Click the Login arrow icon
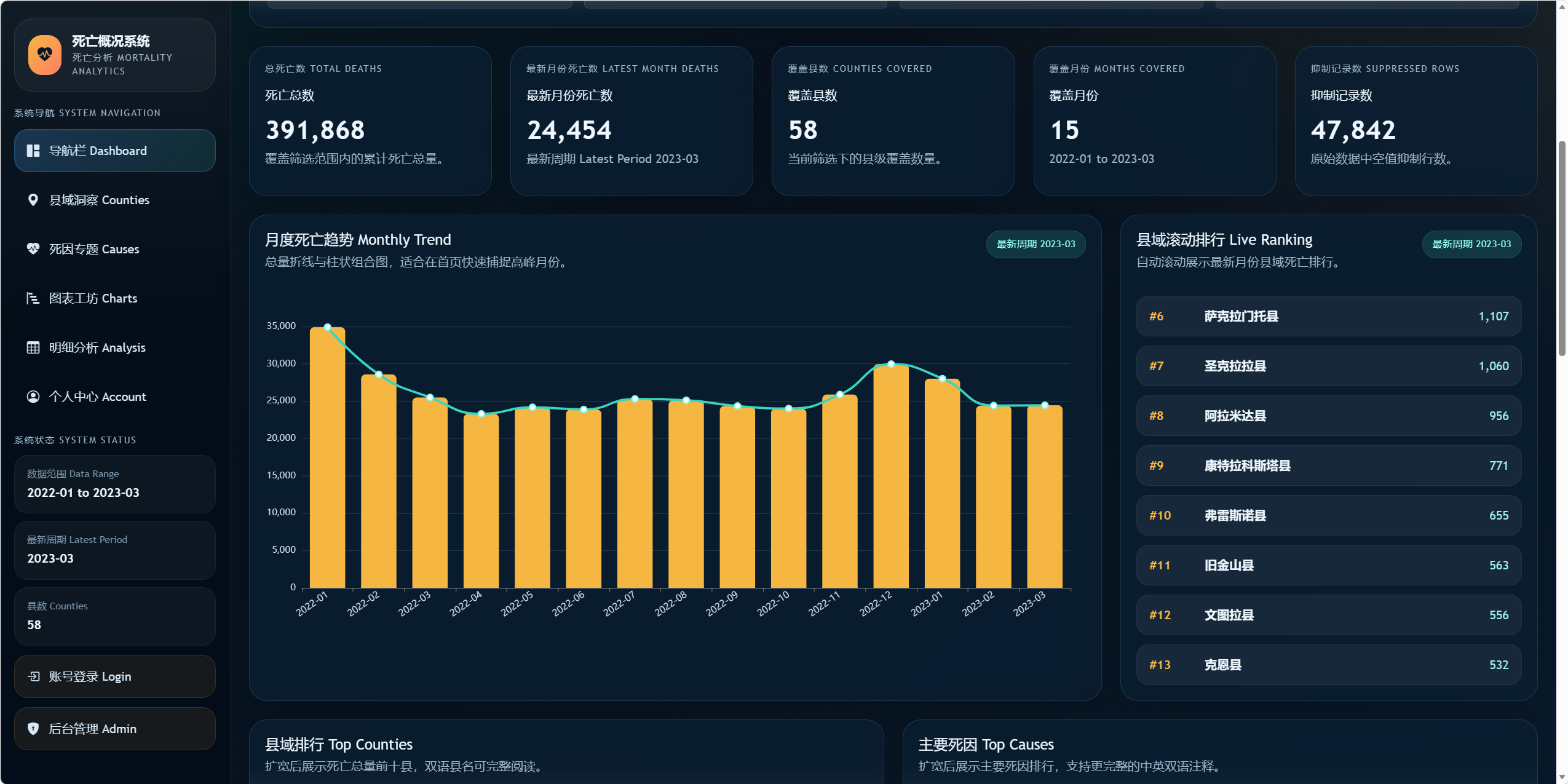Viewport: 1568px width, 784px height. pyautogui.click(x=34, y=676)
